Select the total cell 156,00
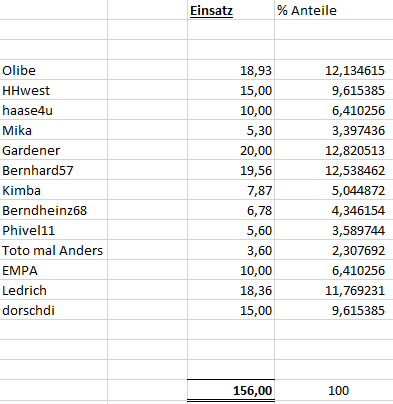This screenshot has width=393, height=404. [231, 390]
